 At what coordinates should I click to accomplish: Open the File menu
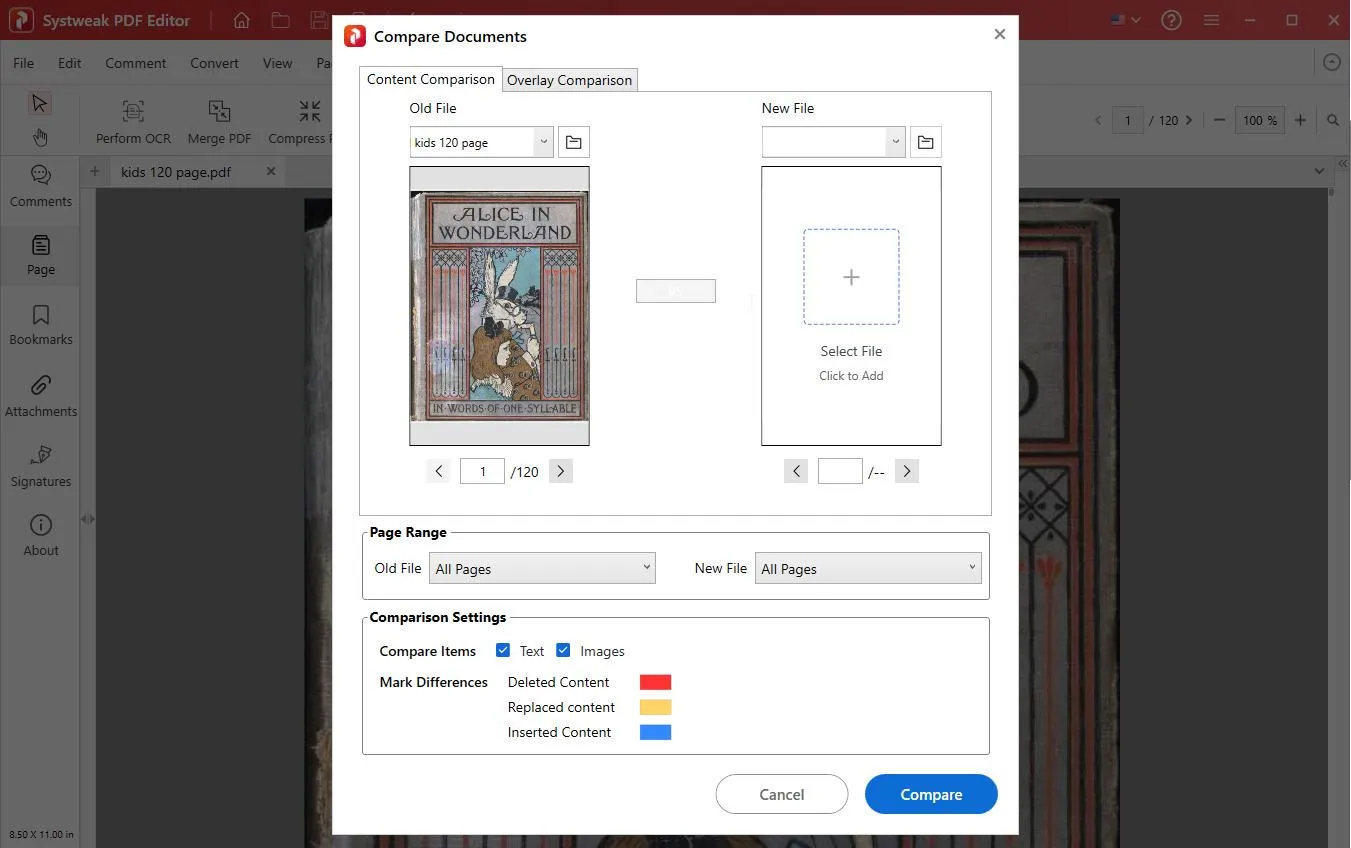point(23,63)
